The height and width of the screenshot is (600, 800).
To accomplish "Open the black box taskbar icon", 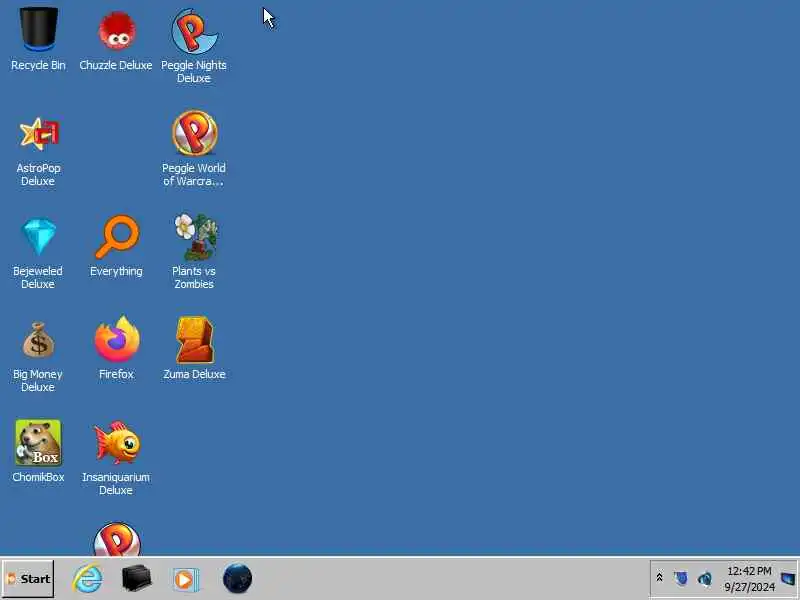I will 136,579.
